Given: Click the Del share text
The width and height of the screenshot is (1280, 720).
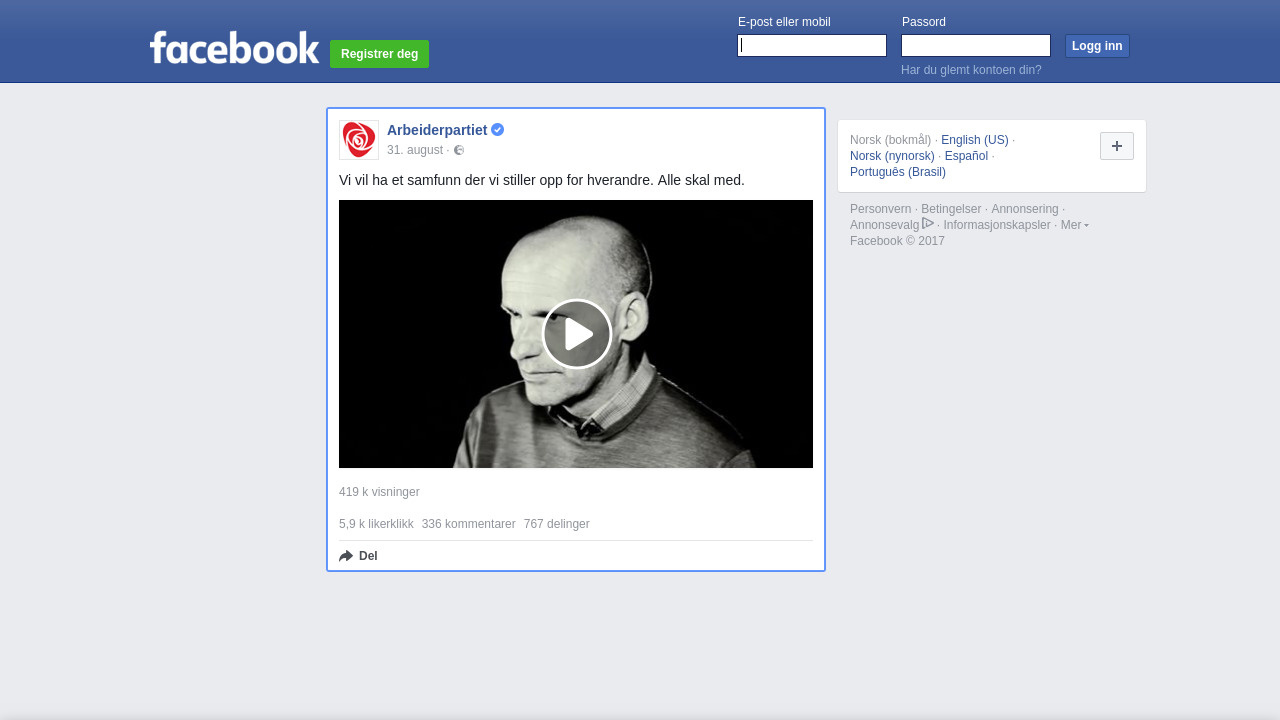Looking at the screenshot, I should 368,556.
